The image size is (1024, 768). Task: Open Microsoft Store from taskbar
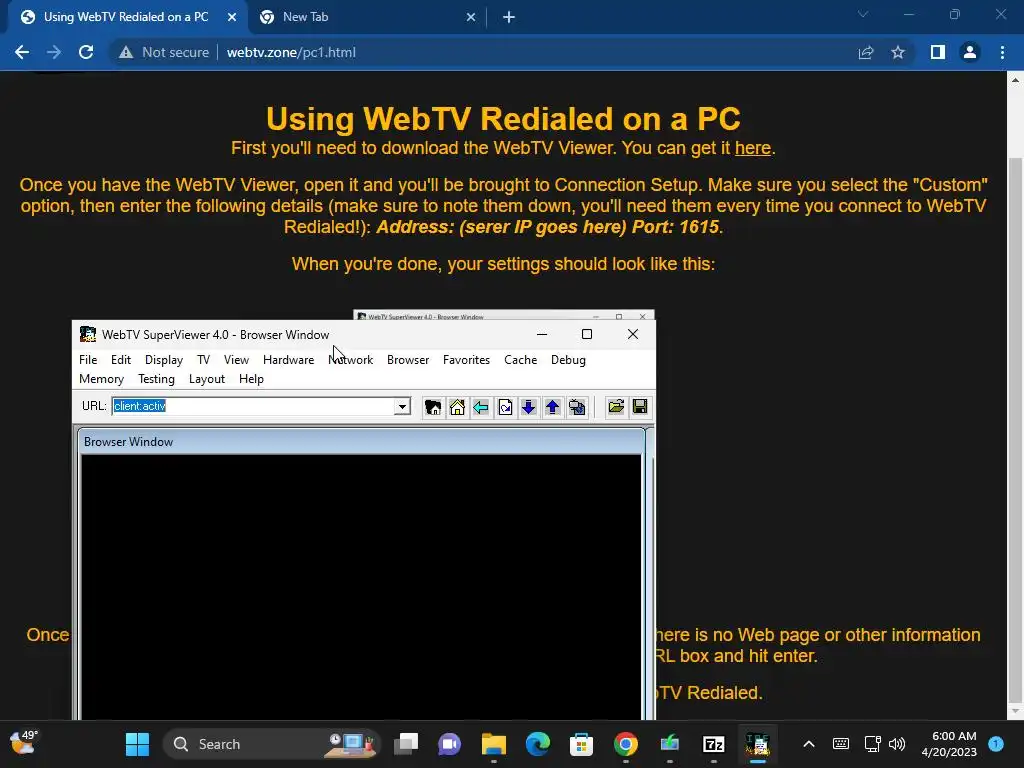[x=581, y=744]
